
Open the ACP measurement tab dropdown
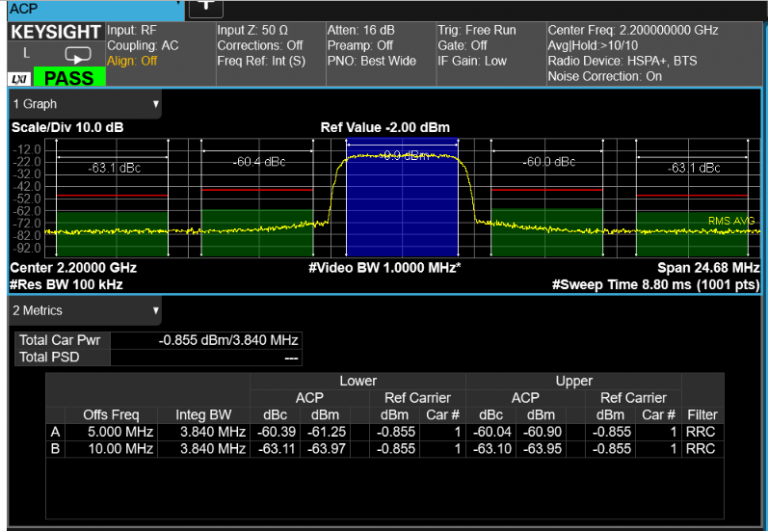[x=176, y=6]
